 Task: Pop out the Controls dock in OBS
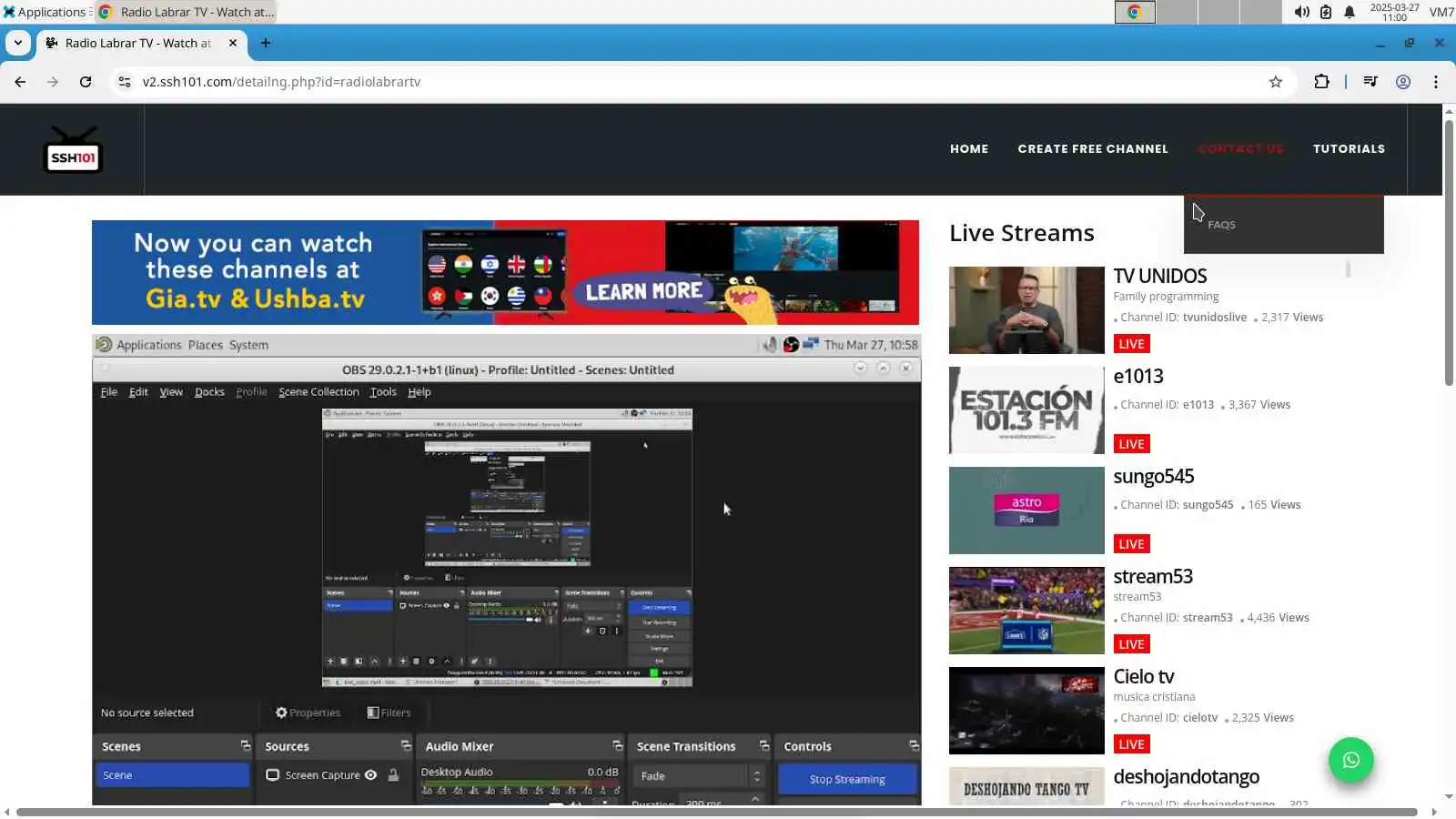[914, 746]
